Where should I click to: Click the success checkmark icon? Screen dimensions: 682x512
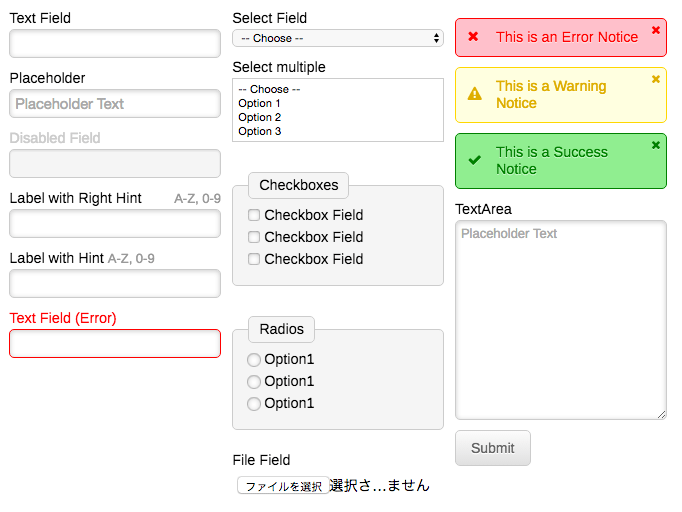tap(475, 160)
